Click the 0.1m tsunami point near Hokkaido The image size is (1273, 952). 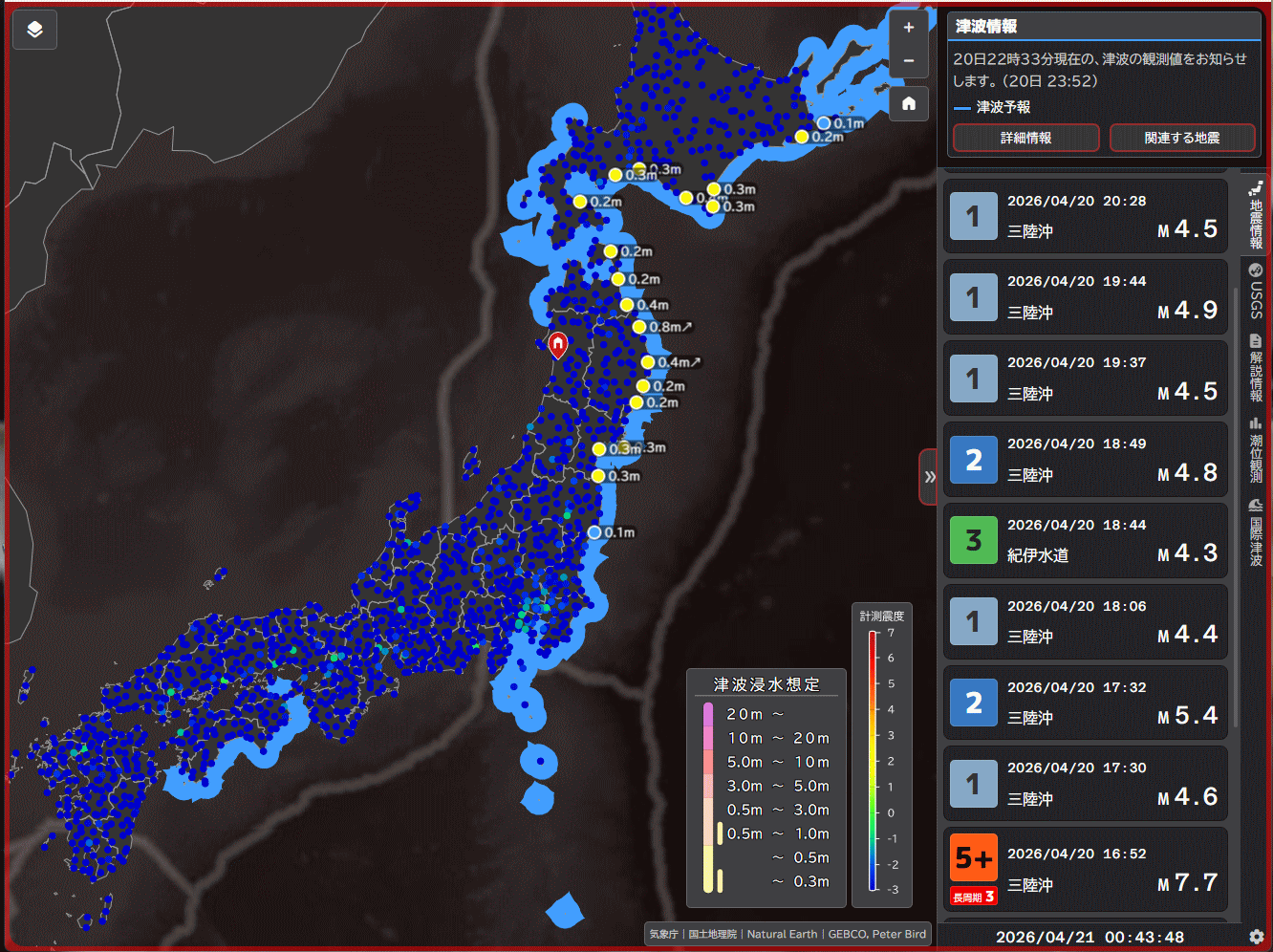[x=824, y=123]
